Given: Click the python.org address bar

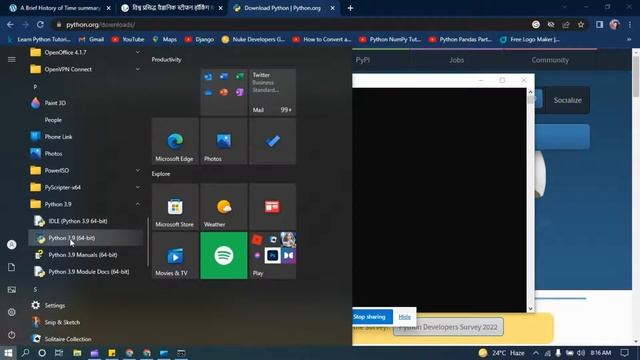Looking at the screenshot, I should click(x=294, y=24).
